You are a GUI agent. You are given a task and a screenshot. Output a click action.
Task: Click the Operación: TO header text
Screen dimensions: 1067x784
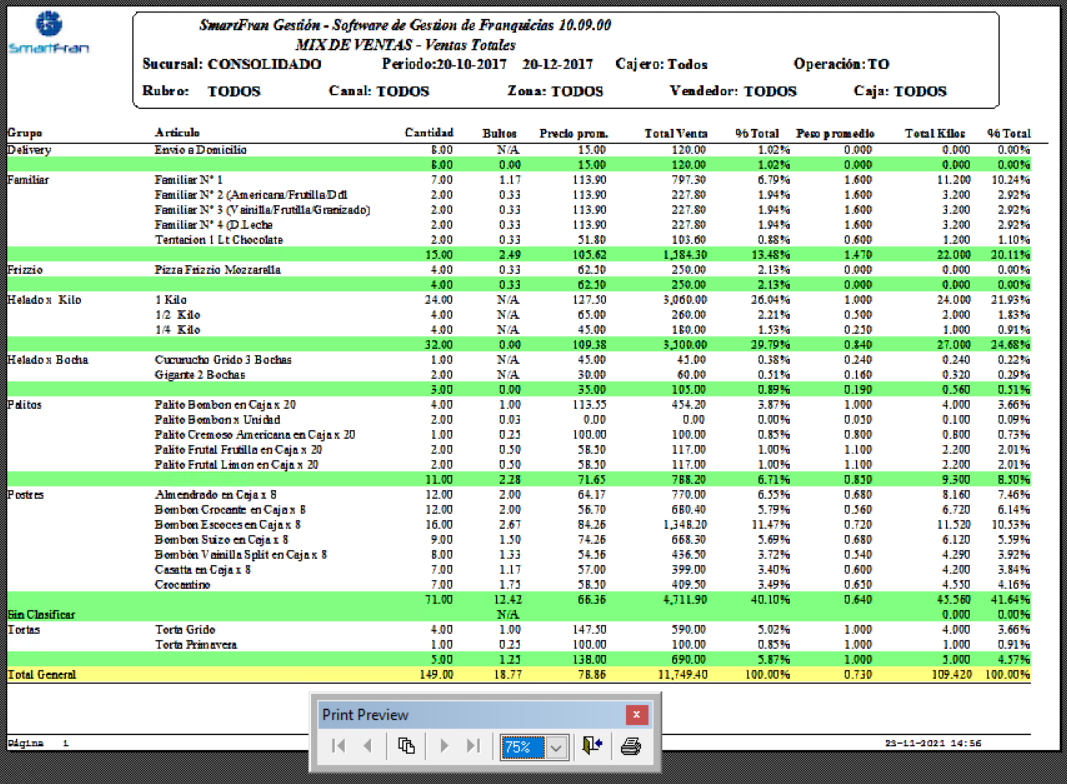841,64
